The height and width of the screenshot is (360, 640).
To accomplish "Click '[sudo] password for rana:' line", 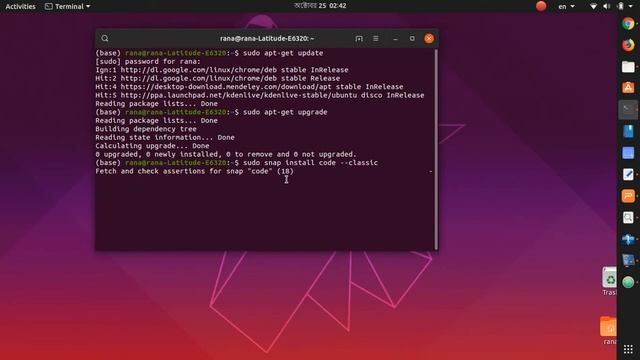I will [x=148, y=62].
